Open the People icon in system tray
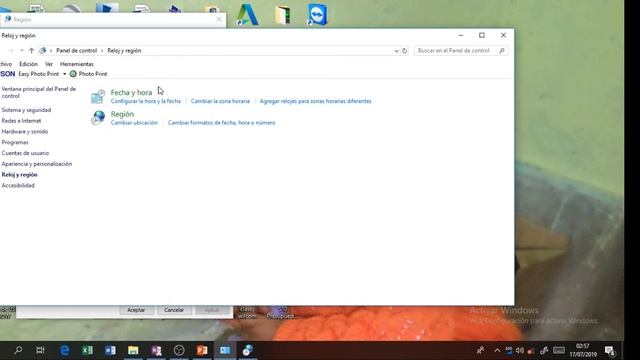The width and height of the screenshot is (640, 360). [x=480, y=350]
